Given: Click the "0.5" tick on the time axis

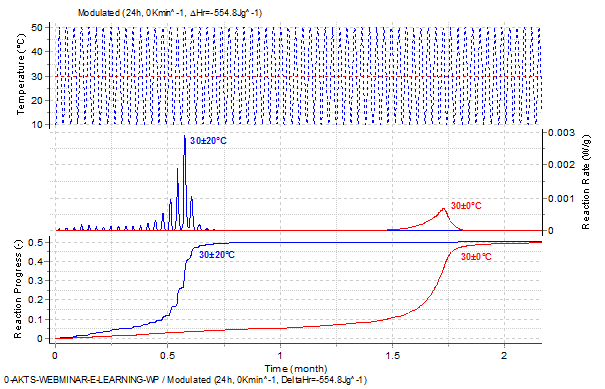Looking at the screenshot, I should point(167,355).
